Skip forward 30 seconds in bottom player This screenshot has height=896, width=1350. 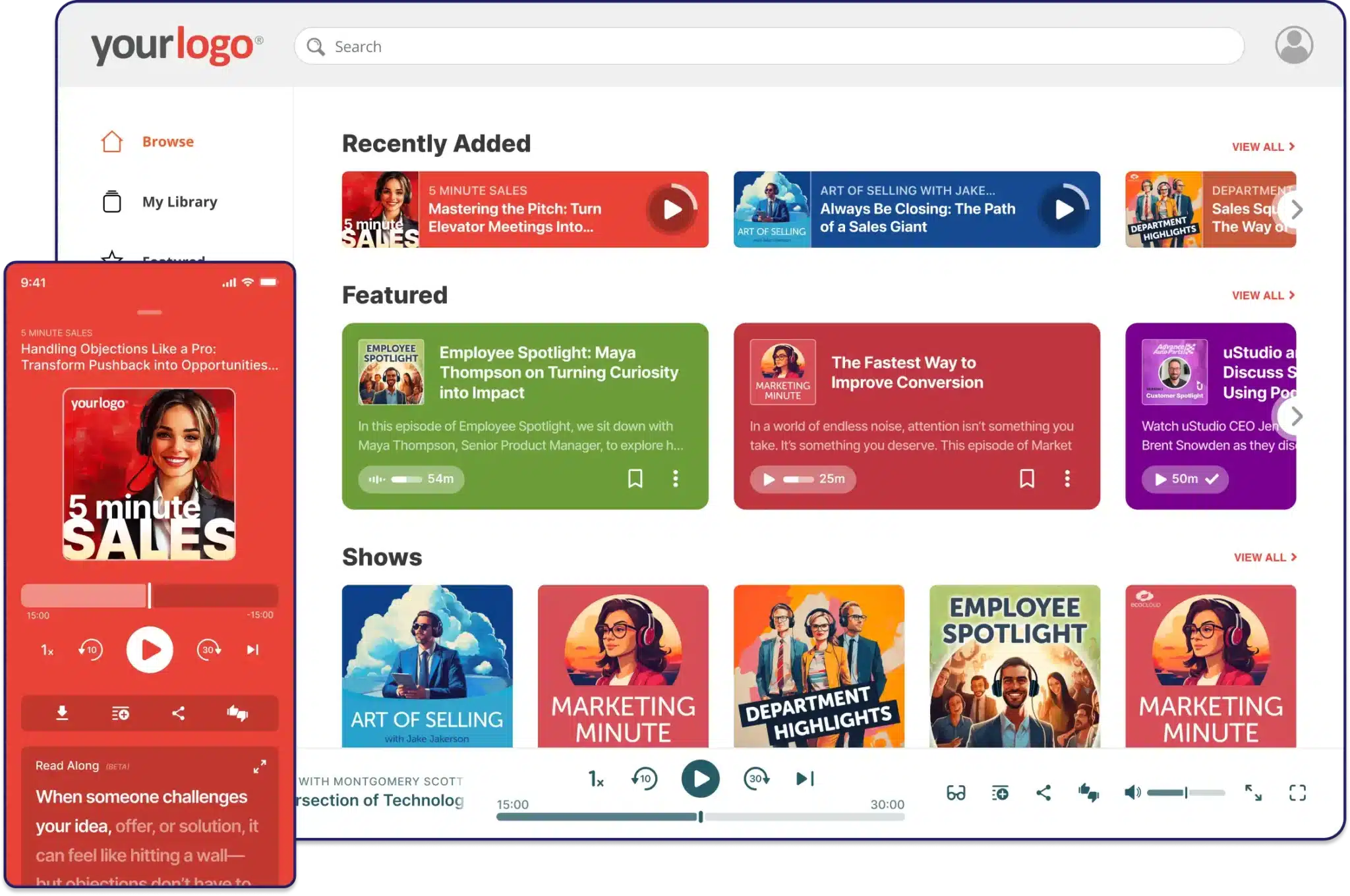click(x=756, y=779)
